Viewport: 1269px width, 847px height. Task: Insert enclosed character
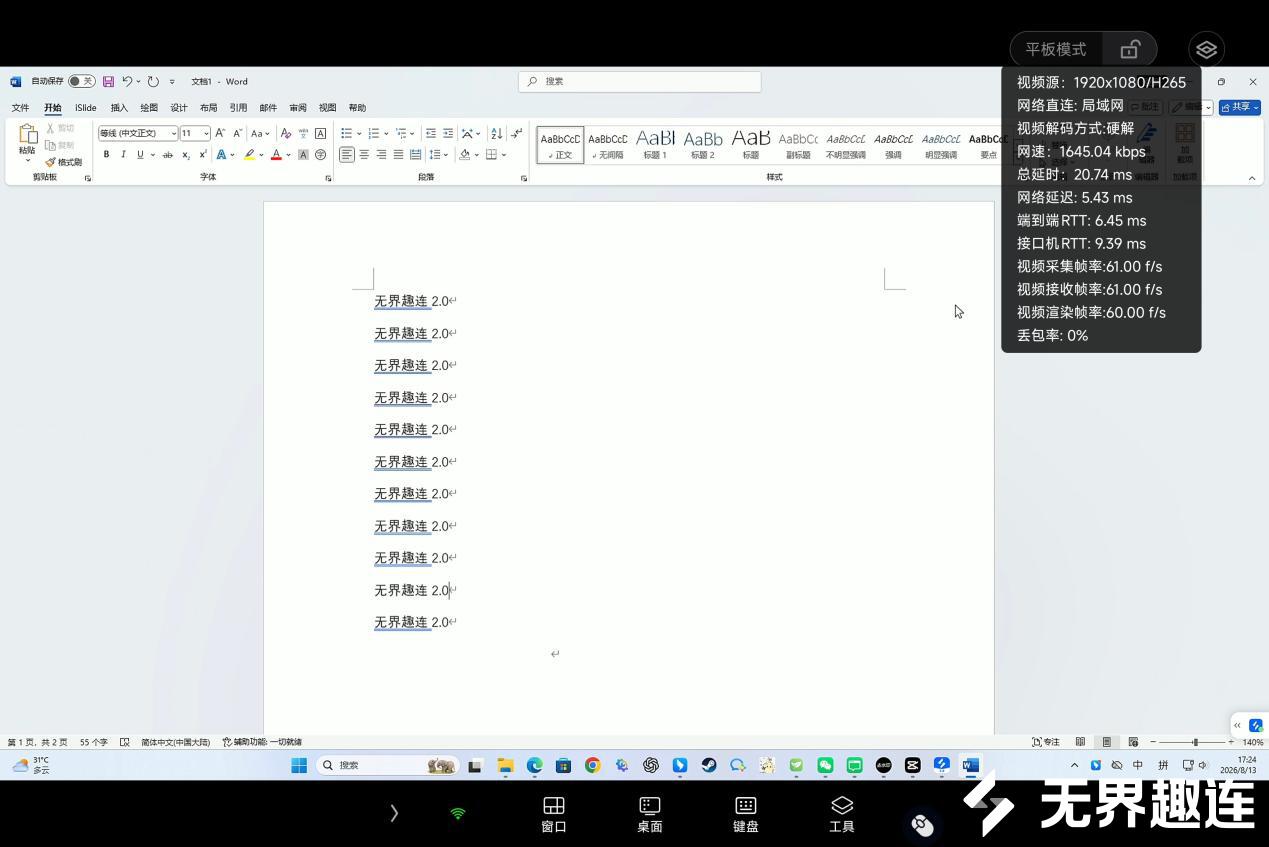(x=320, y=155)
